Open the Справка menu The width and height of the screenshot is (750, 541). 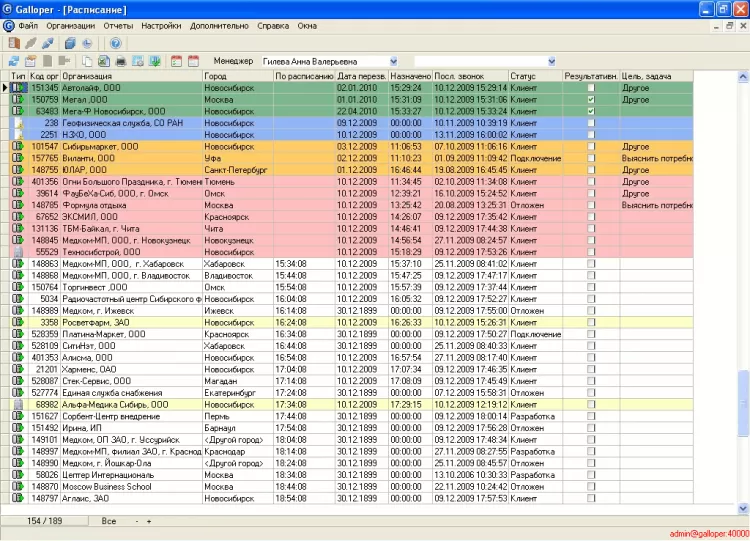coord(273,26)
